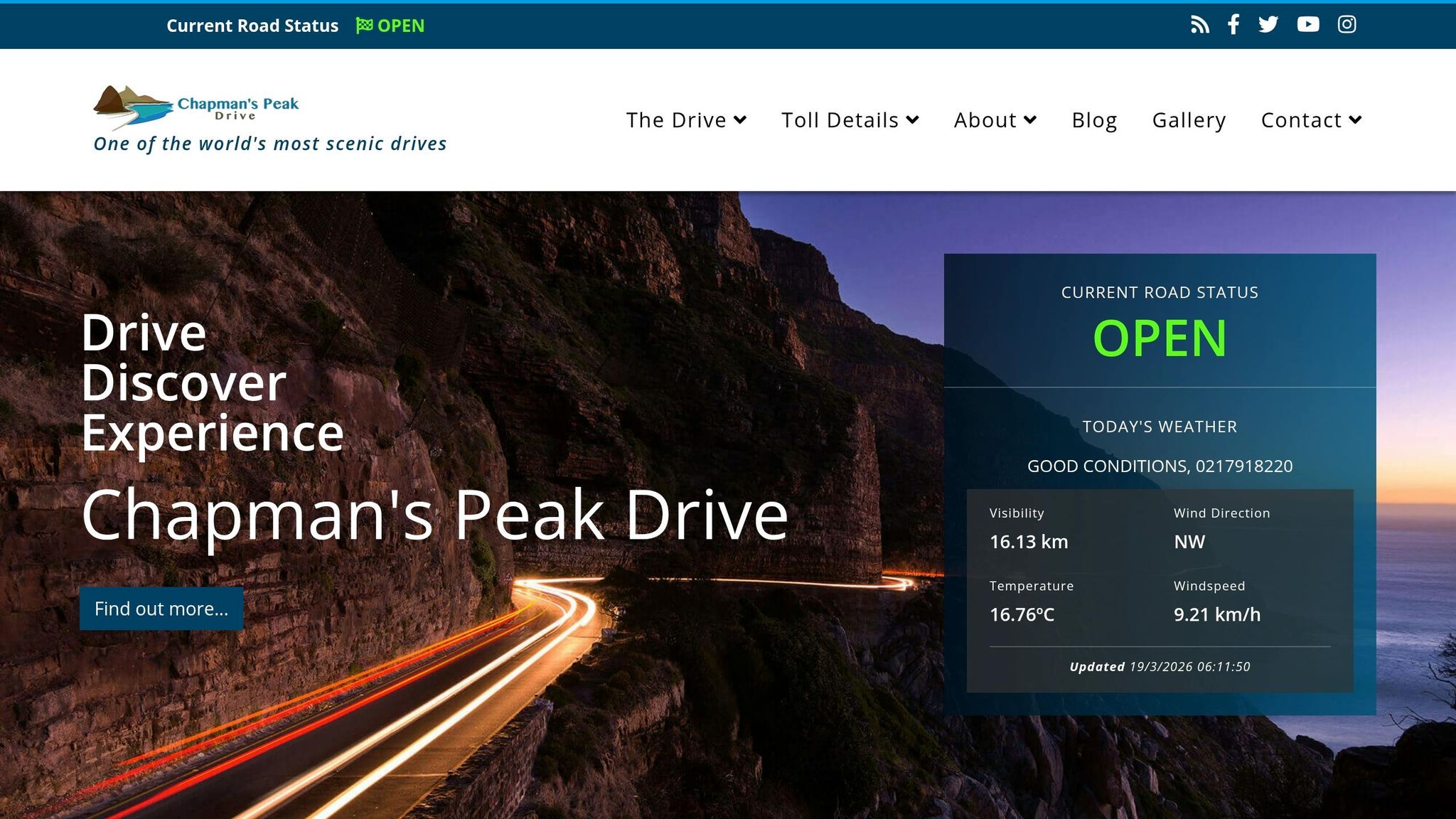
Task: Click the scenic drives tagline text
Action: (270, 144)
